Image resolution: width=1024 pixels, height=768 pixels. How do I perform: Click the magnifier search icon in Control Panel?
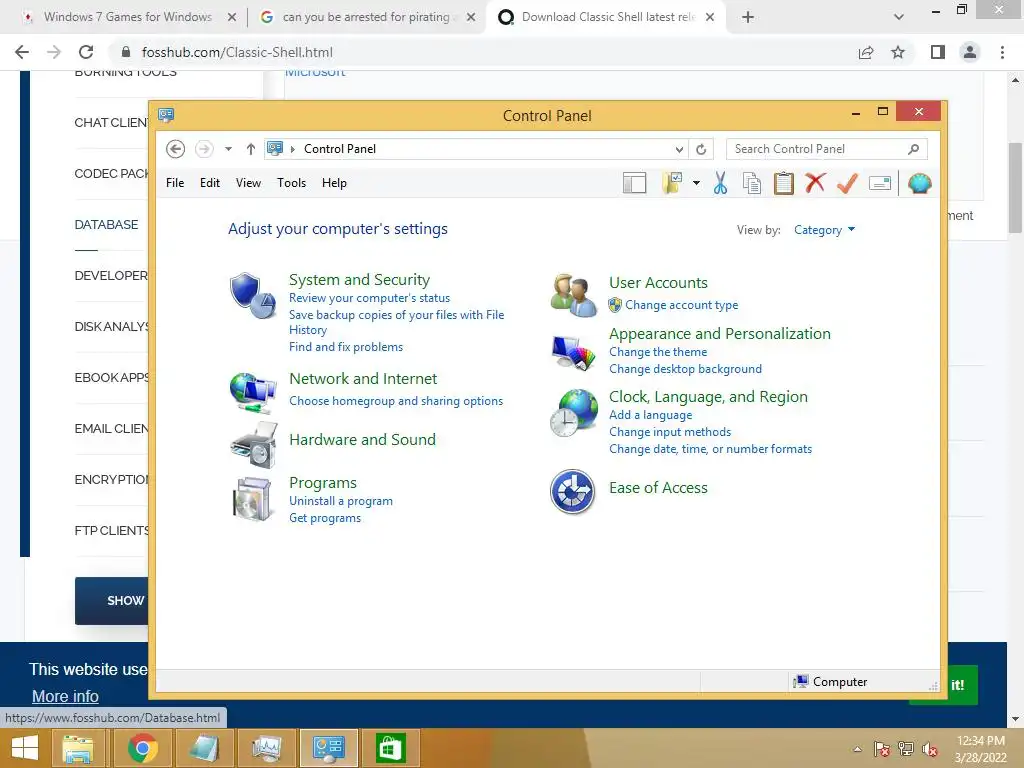click(x=914, y=150)
